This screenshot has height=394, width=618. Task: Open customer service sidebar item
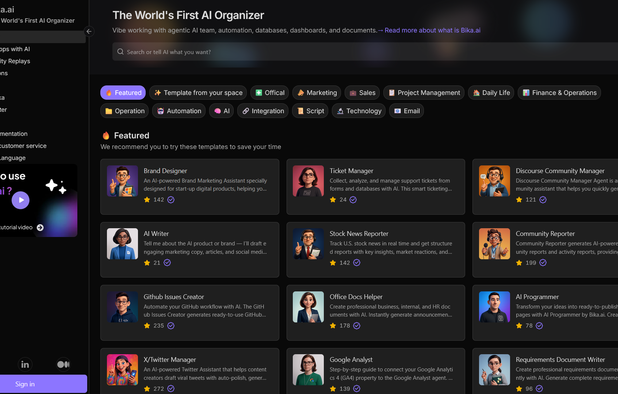(23, 146)
